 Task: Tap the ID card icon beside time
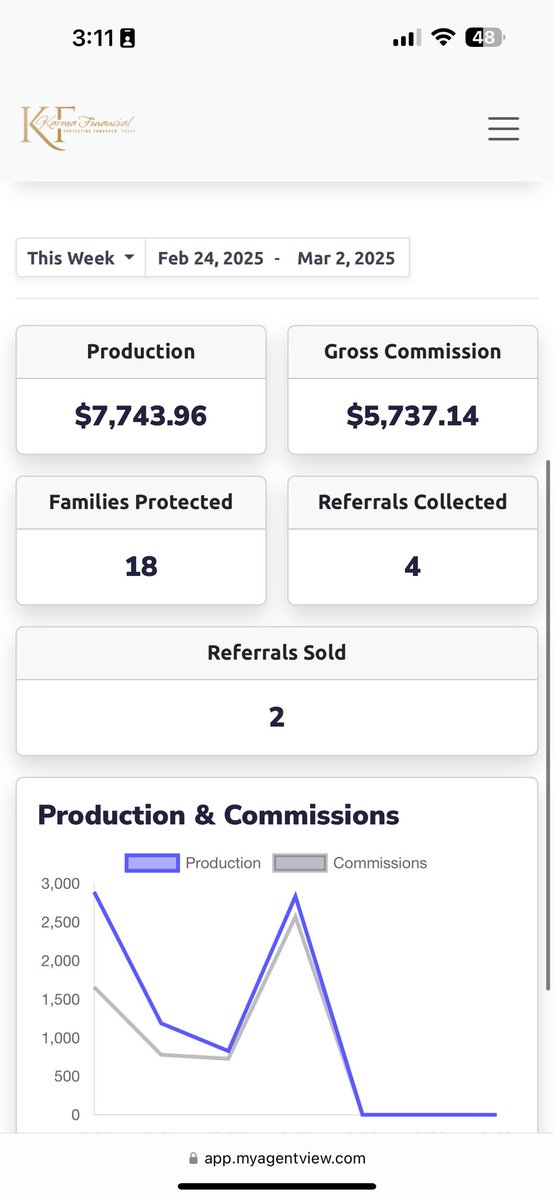[127, 38]
